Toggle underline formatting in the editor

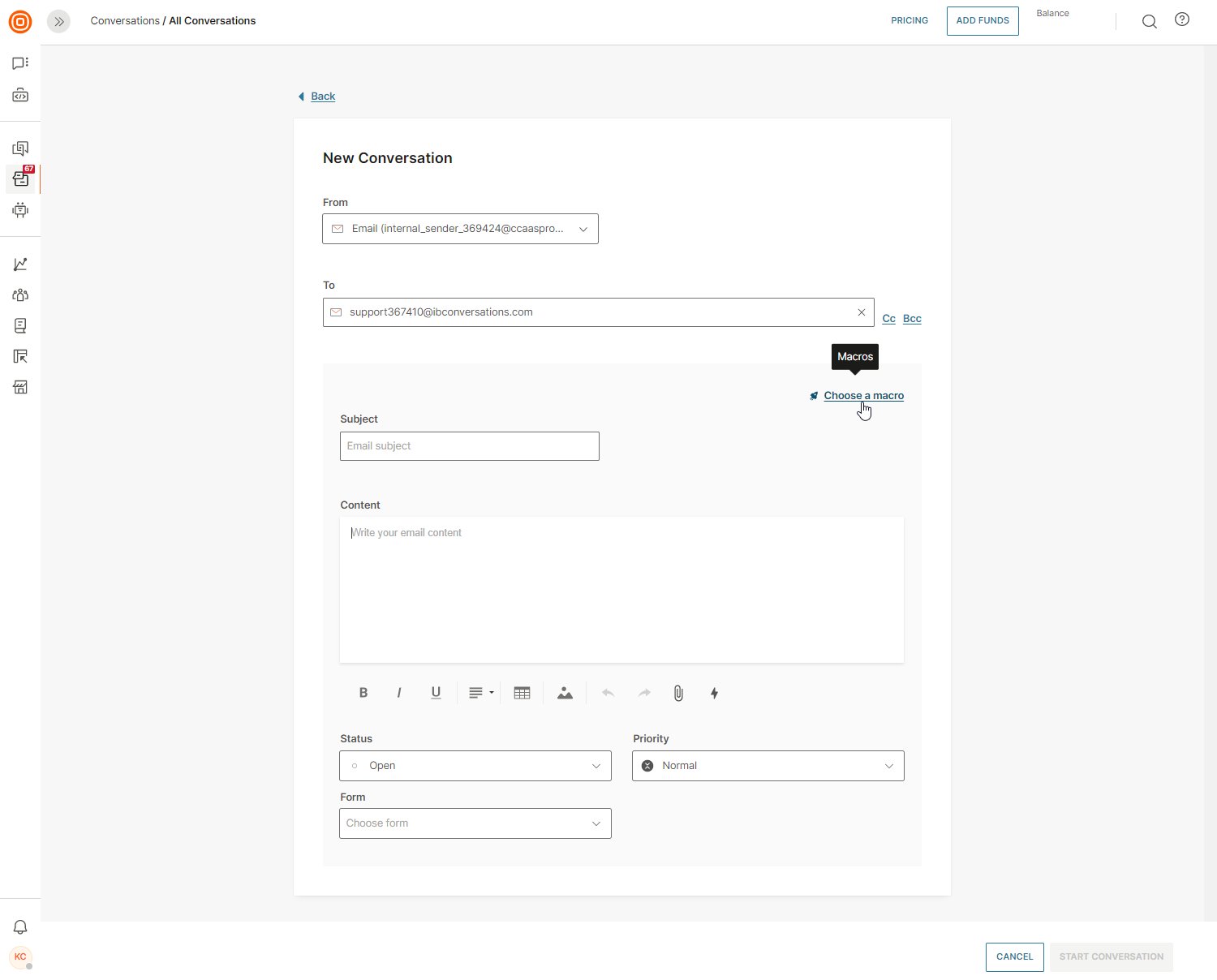coord(436,693)
